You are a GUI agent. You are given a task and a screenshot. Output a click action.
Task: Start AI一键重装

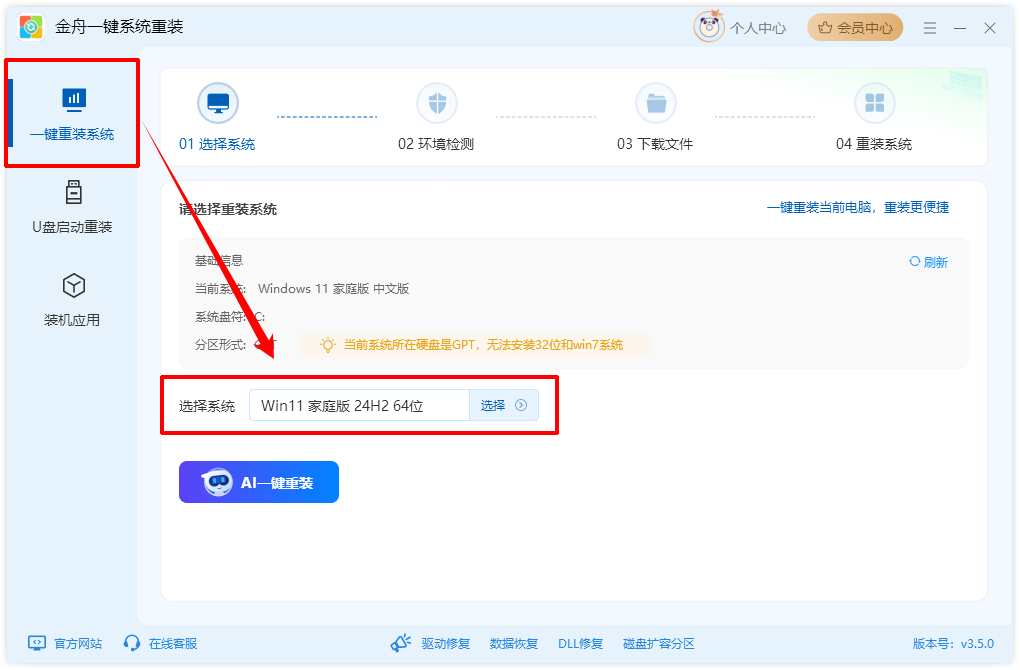pyautogui.click(x=259, y=482)
